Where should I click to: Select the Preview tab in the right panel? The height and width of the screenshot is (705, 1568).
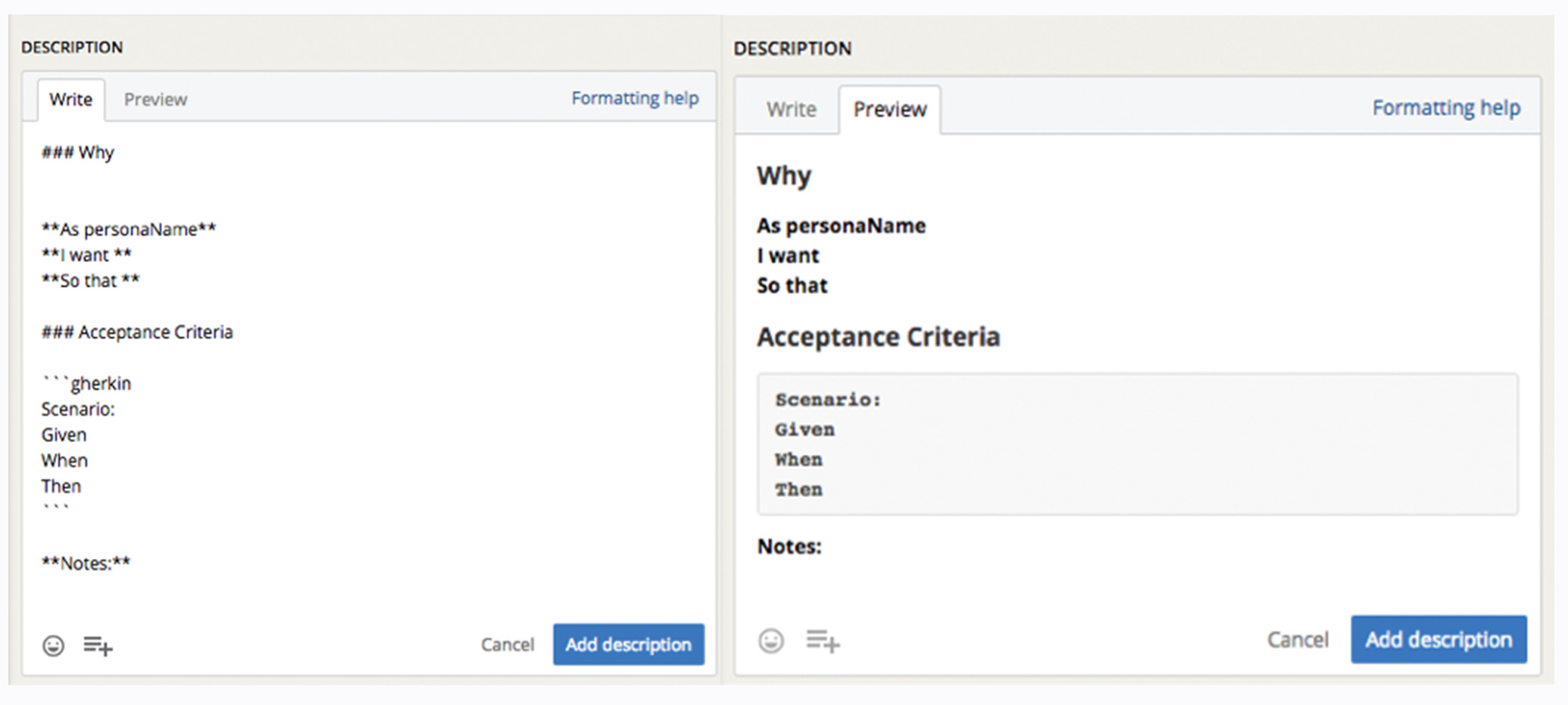point(889,109)
